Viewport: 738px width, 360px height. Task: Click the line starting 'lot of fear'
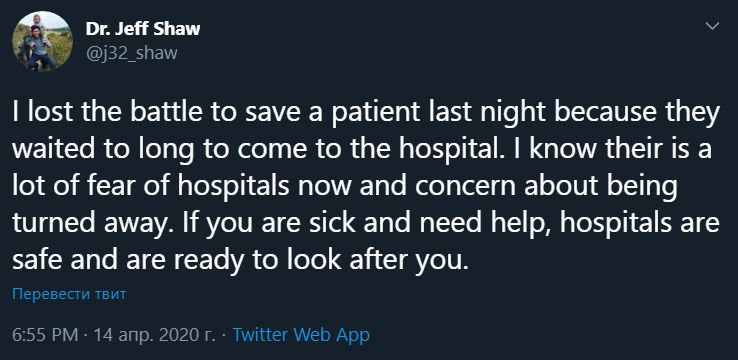coord(345,186)
